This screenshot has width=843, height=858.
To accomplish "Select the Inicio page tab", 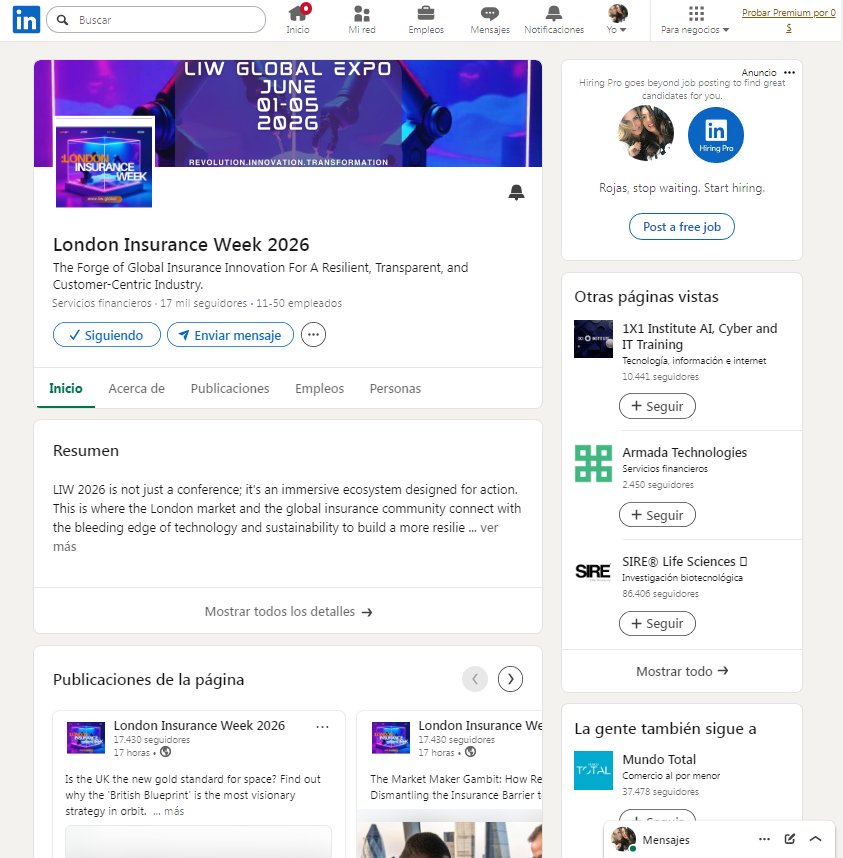I will click(x=66, y=389).
